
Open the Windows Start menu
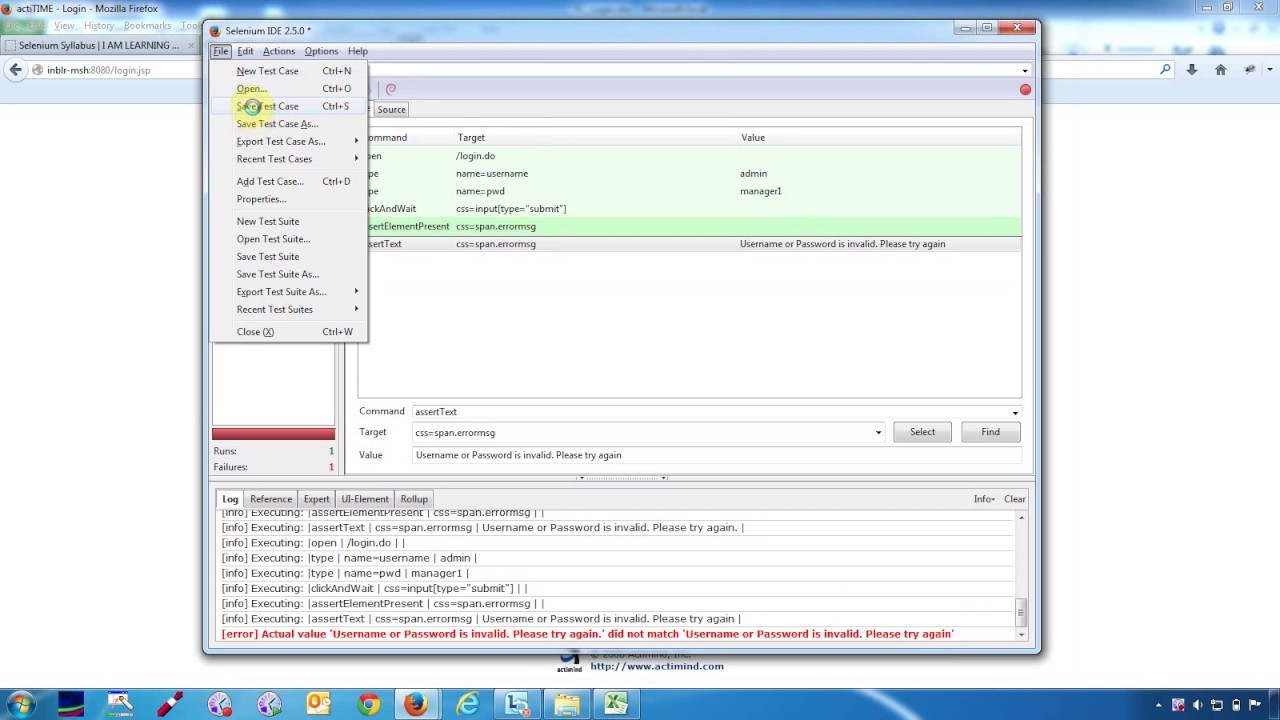(21, 704)
